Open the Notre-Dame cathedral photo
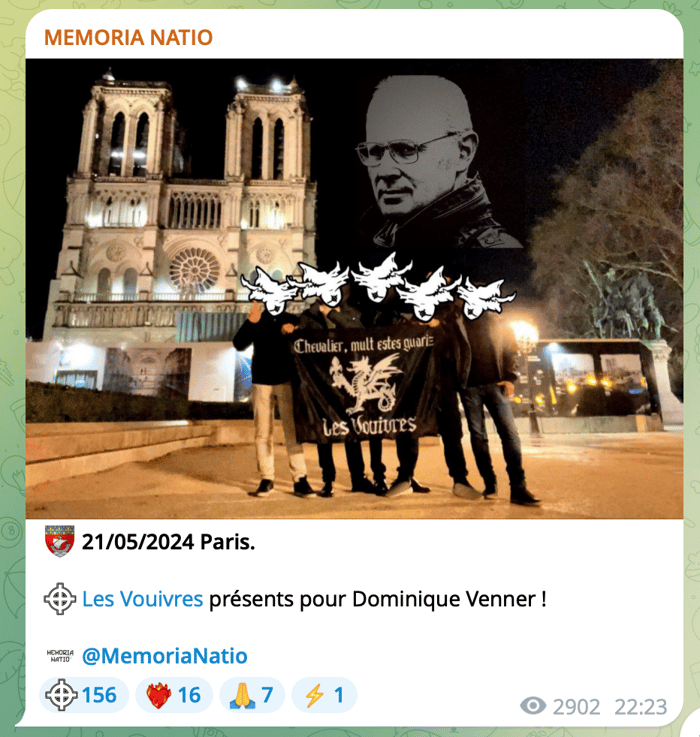This screenshot has width=700, height=737. pyautogui.click(x=354, y=289)
